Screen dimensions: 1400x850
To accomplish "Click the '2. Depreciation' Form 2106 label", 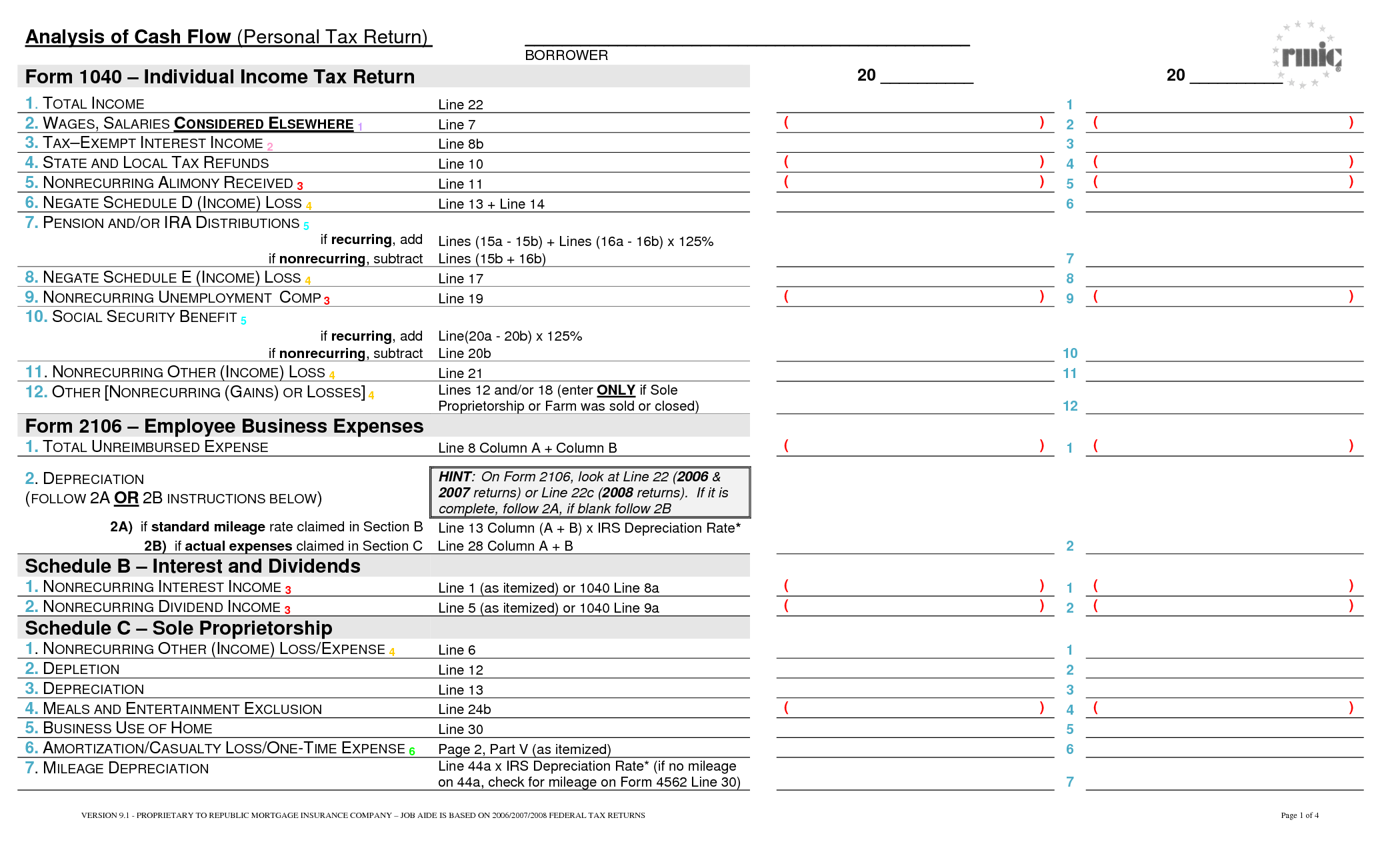I will coord(85,479).
